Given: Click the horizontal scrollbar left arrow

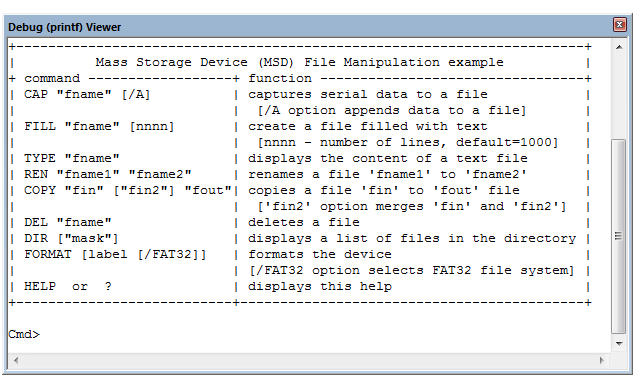Looking at the screenshot, I should (x=16, y=360).
